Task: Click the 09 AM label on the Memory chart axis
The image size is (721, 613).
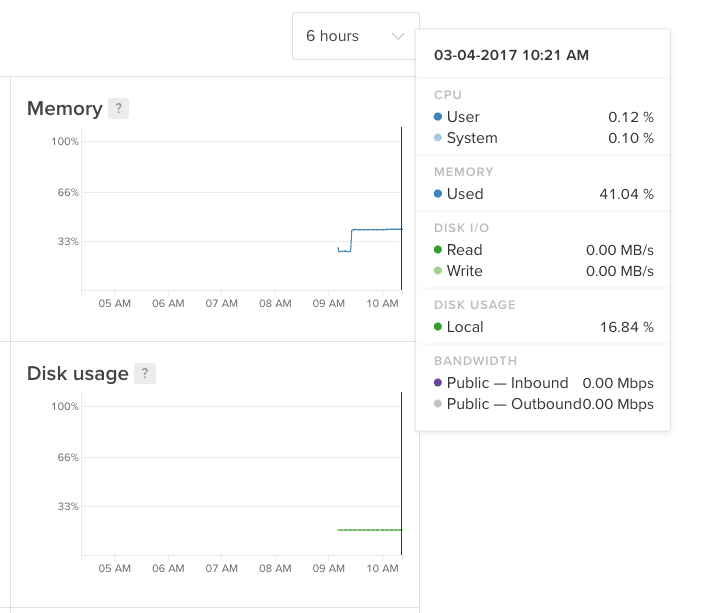Action: (328, 304)
